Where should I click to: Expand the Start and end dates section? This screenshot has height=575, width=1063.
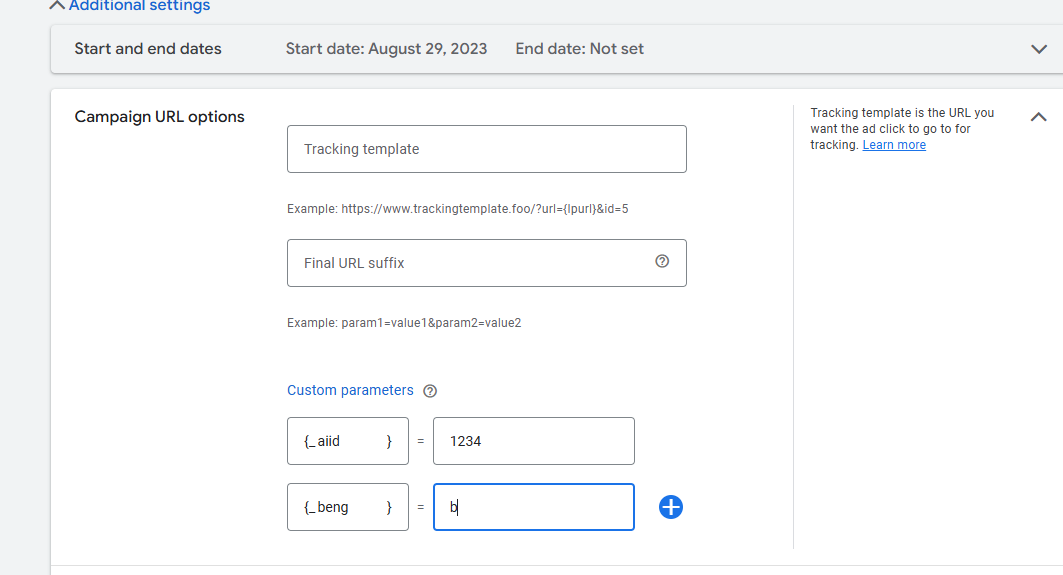click(1039, 49)
